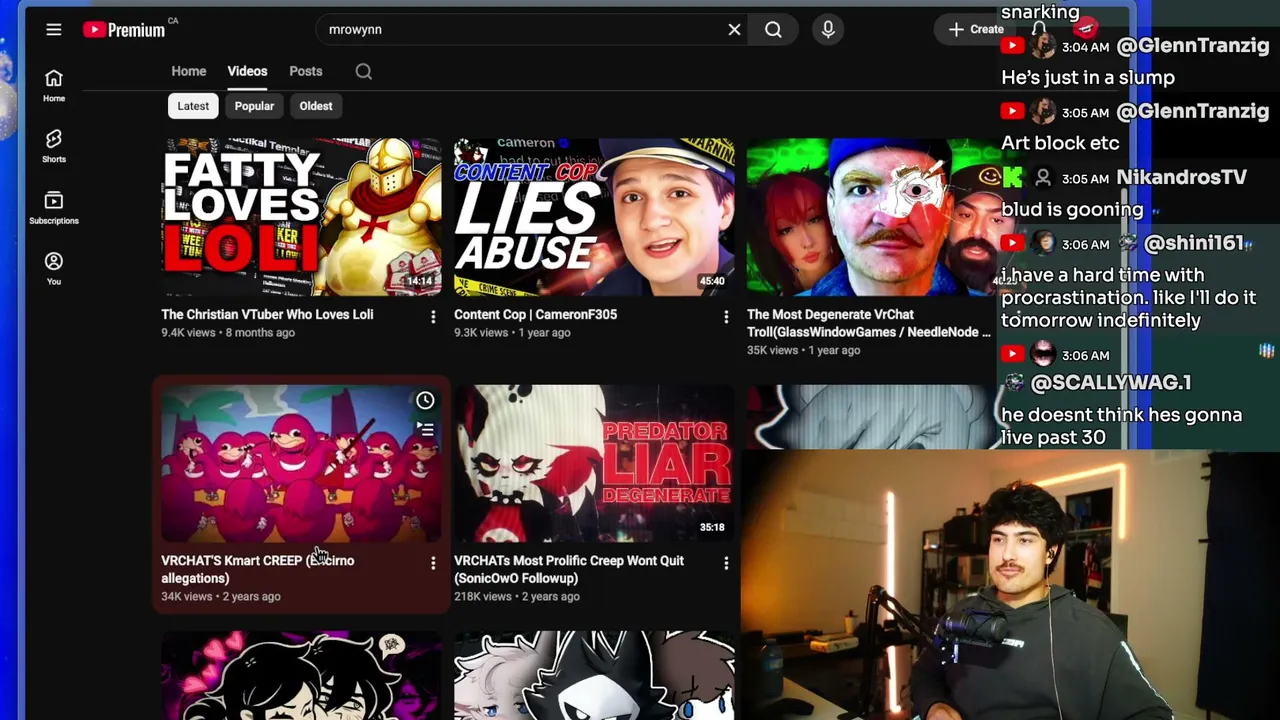Click chat message about living past 30

(x=1121, y=426)
